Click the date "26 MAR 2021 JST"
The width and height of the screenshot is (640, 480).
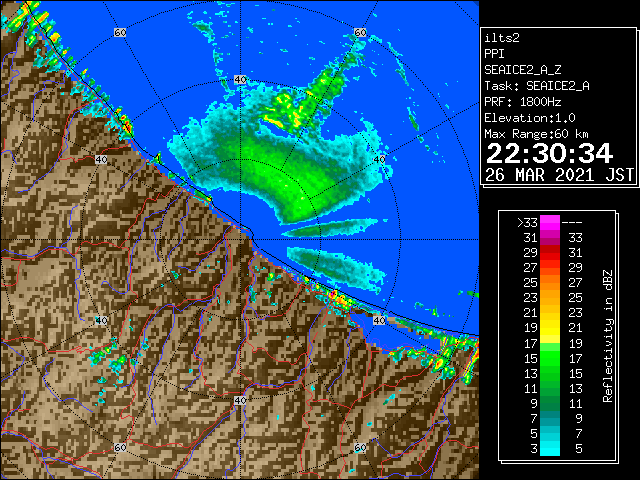click(559, 175)
